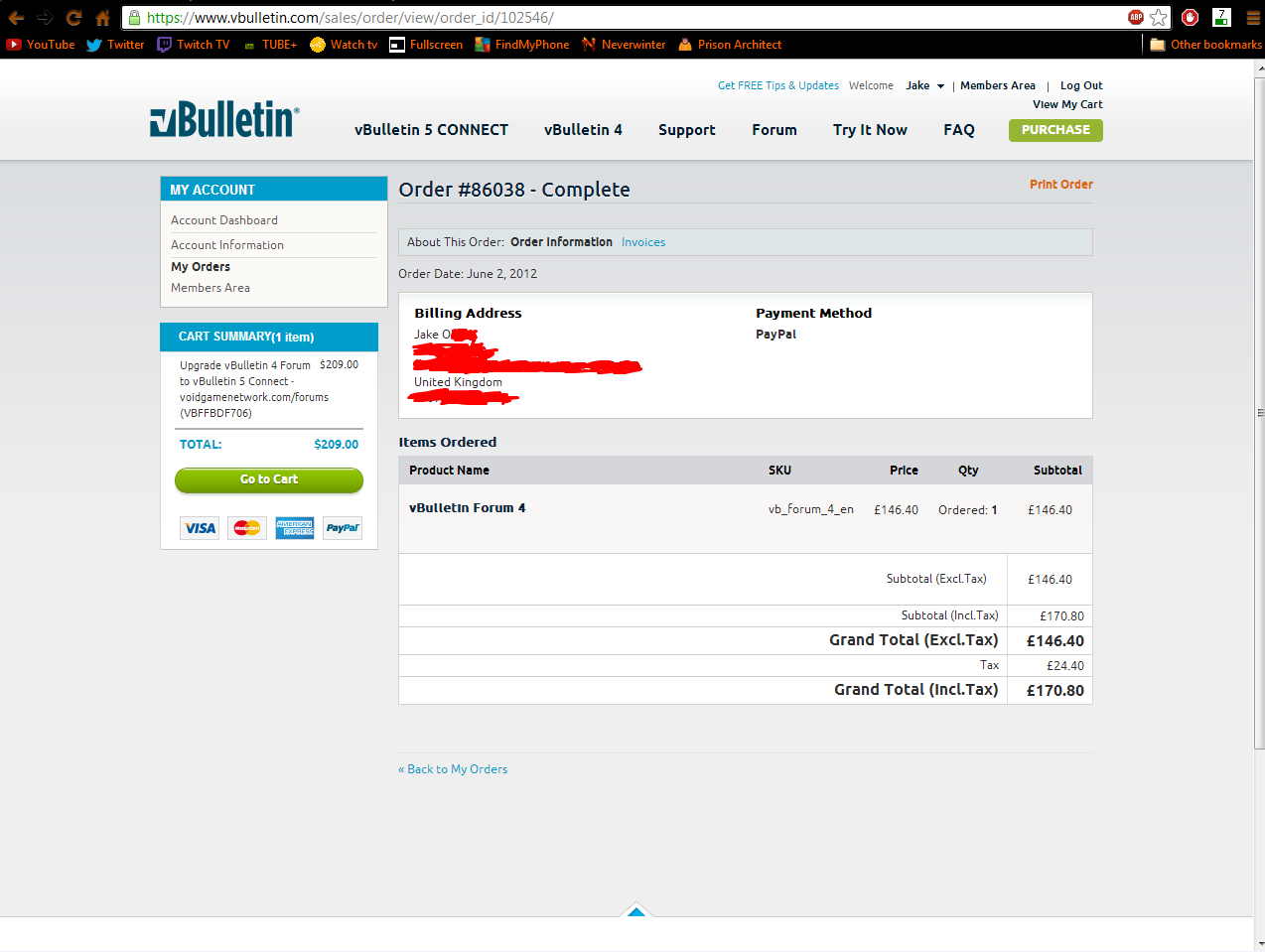
Task: Click the vb_forum_4_en SKU cell
Action: coord(810,510)
